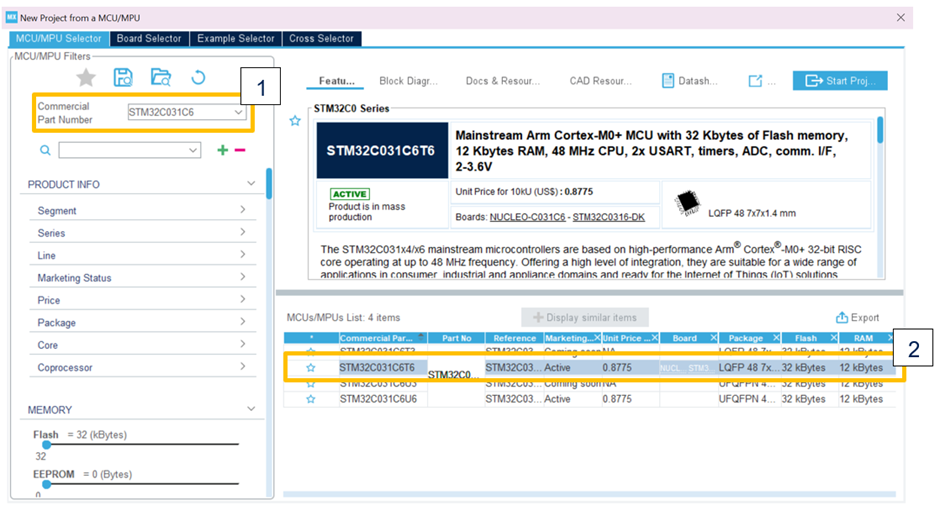
Task: Remove the Flash column with its X
Action: click(833, 338)
